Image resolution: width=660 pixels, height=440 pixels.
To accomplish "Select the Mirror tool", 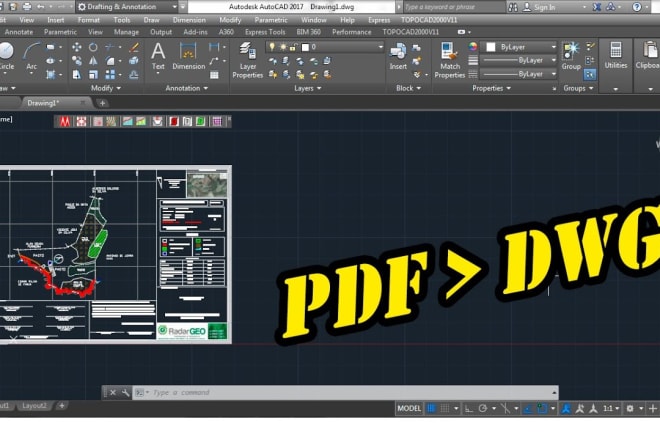I will pyautogui.click(x=93, y=61).
